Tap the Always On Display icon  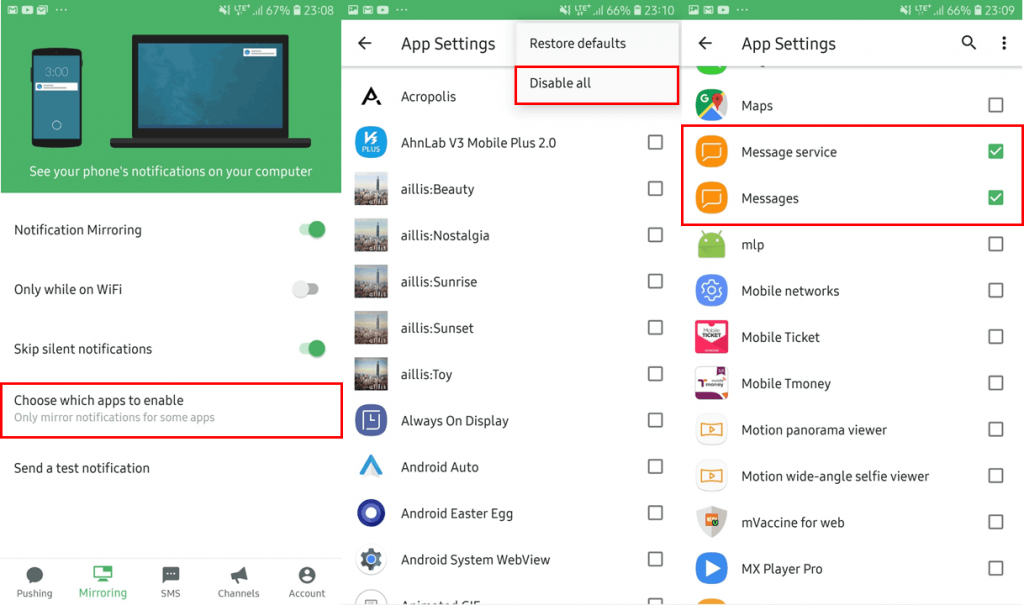tap(371, 421)
